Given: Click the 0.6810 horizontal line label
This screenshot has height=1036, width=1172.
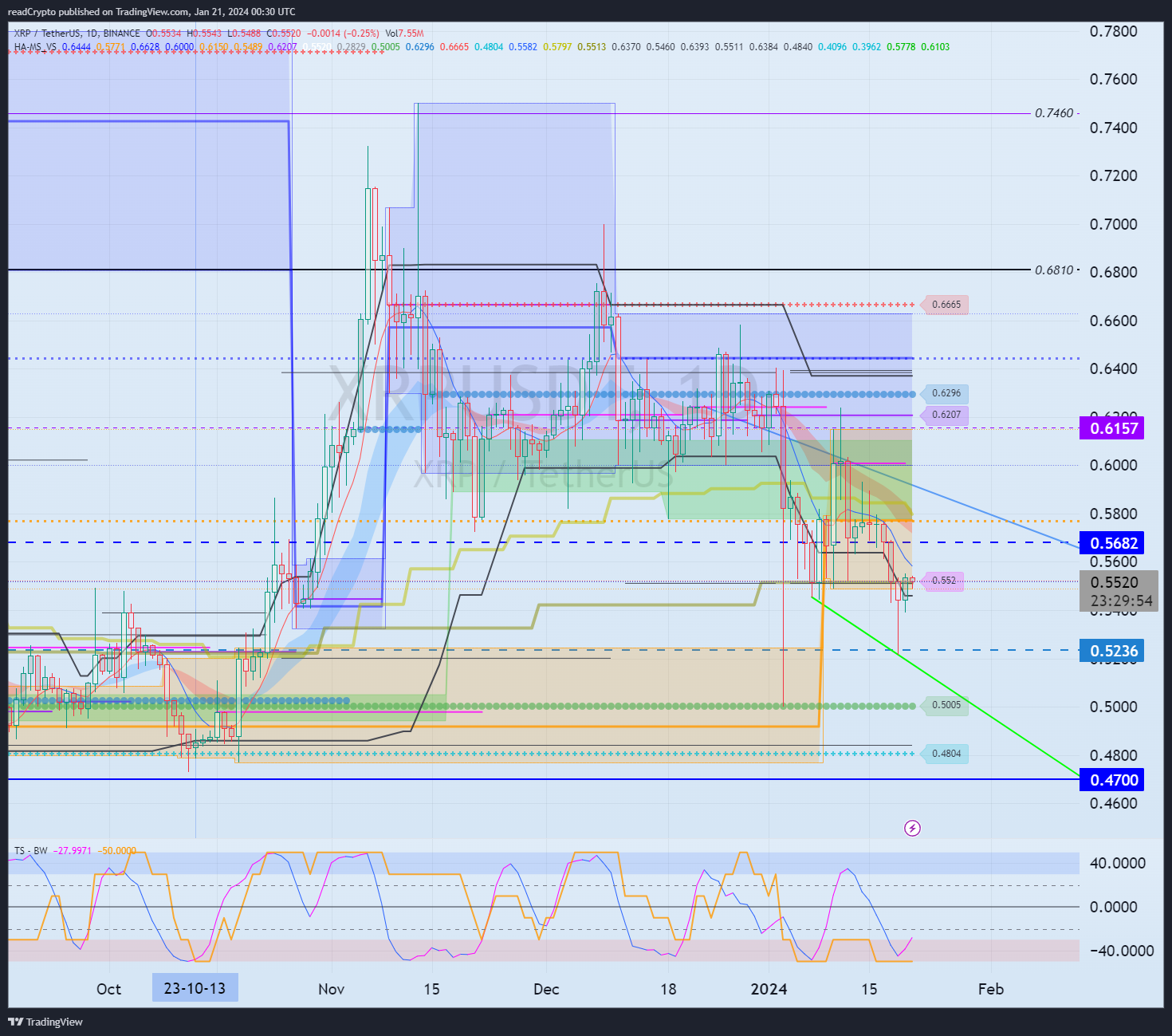Looking at the screenshot, I should (x=1054, y=270).
